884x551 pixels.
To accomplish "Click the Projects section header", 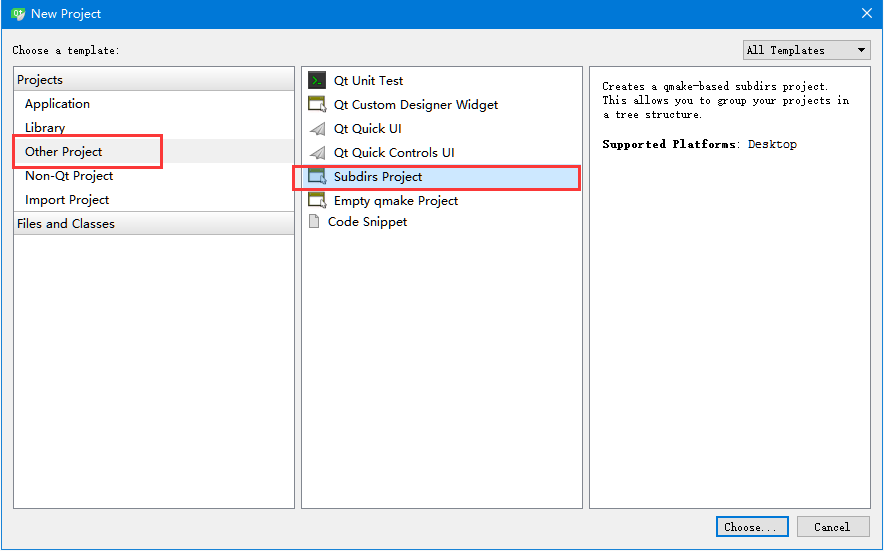I will point(40,80).
